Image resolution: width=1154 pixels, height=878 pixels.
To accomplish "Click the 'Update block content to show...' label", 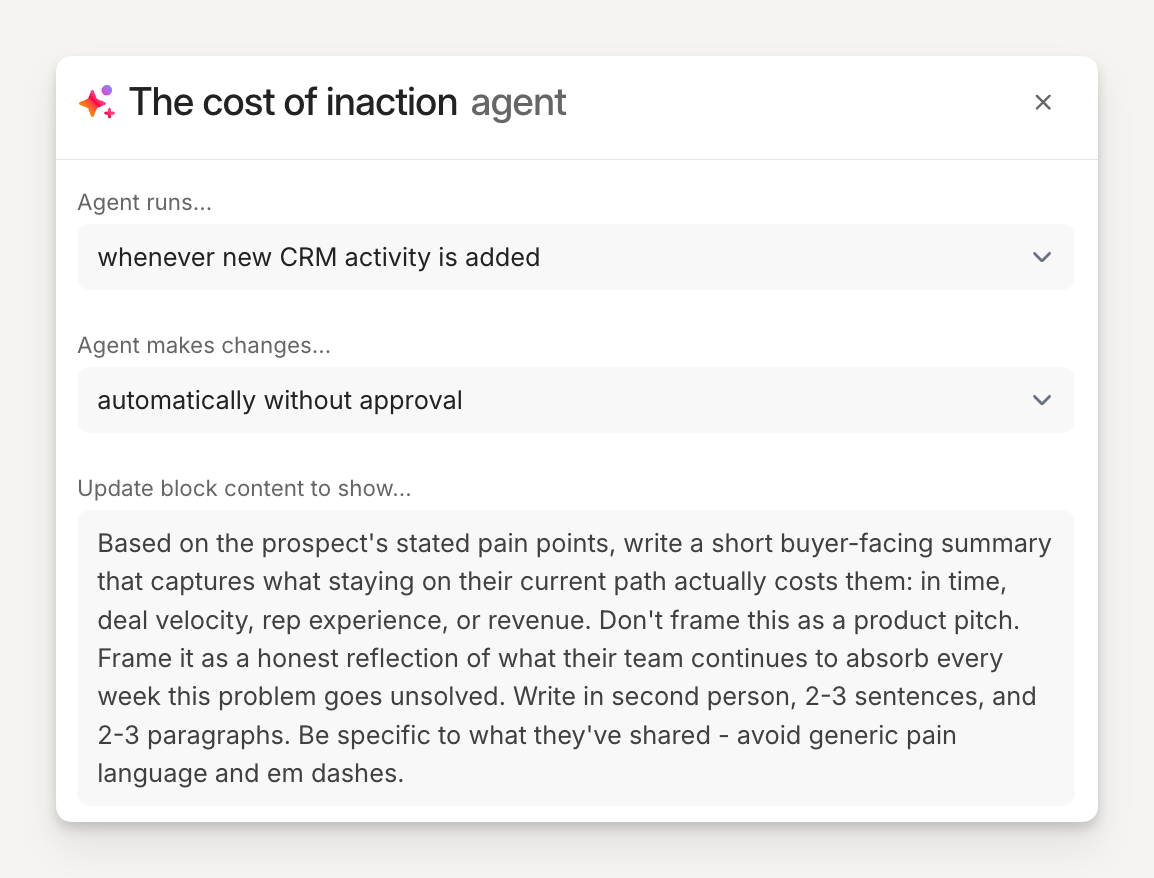I will click(x=244, y=489).
